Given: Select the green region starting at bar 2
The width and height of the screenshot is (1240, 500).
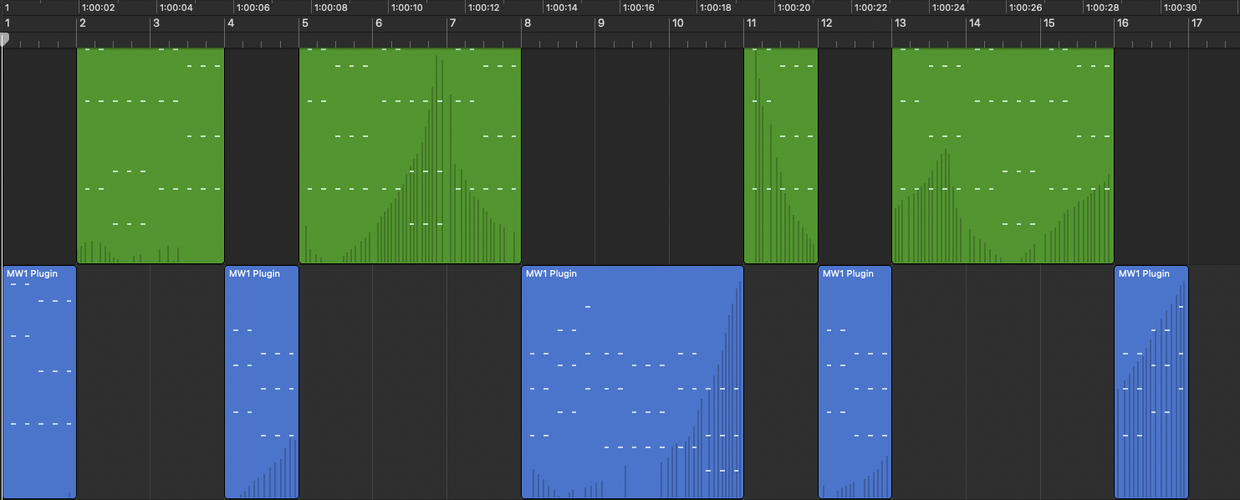Looking at the screenshot, I should tap(150, 156).
